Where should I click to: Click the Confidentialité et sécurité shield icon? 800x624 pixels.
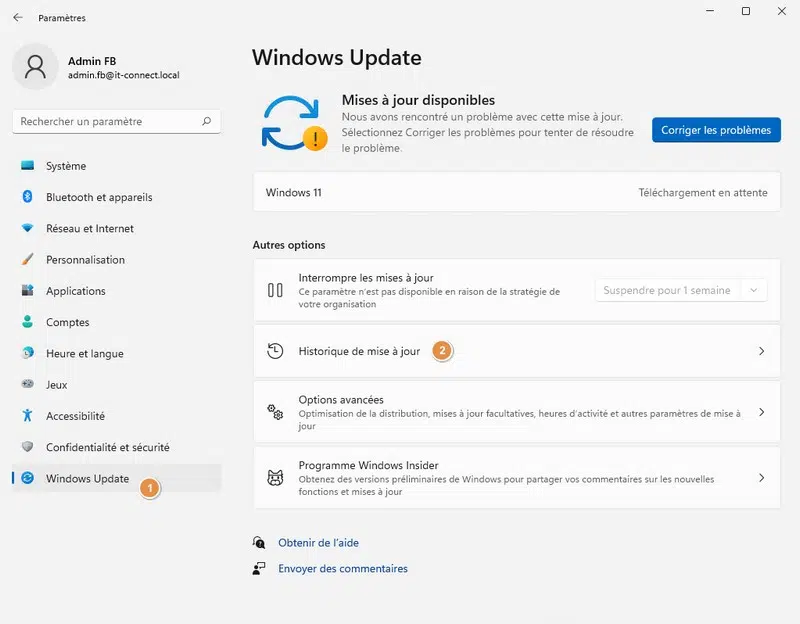[x=28, y=447]
